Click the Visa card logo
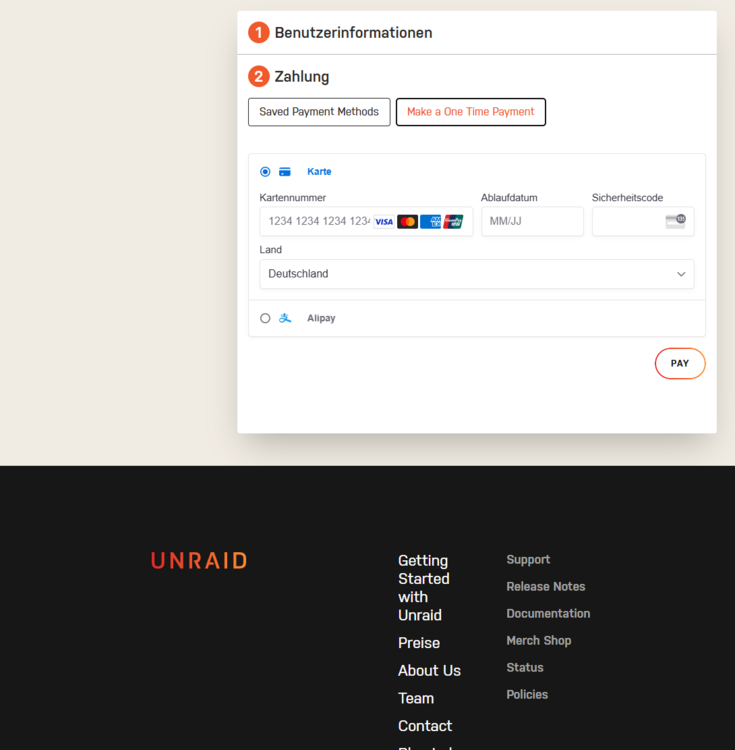This screenshot has height=750, width=735. coord(384,222)
